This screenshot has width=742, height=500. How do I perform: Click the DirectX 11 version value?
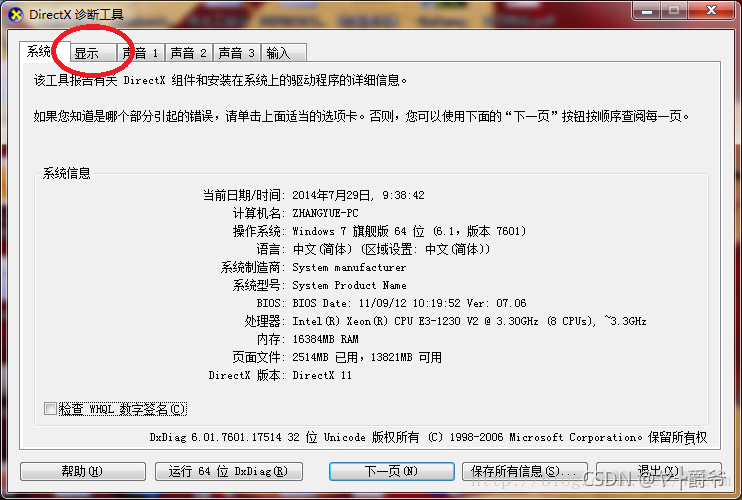coord(322,375)
